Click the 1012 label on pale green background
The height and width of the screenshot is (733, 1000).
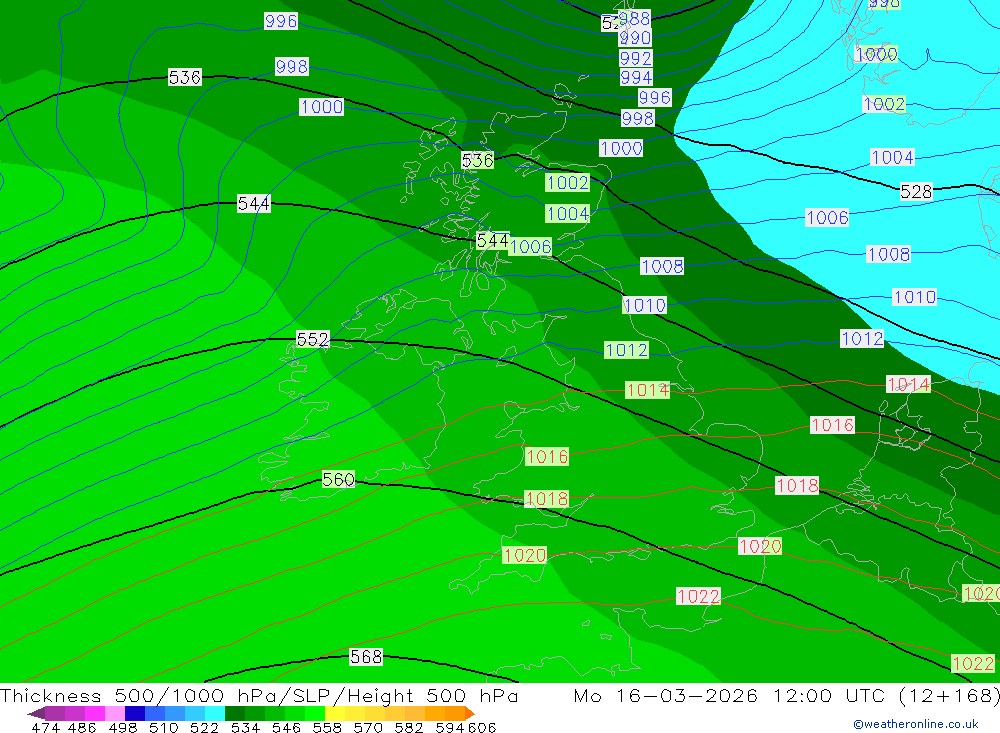(x=626, y=350)
